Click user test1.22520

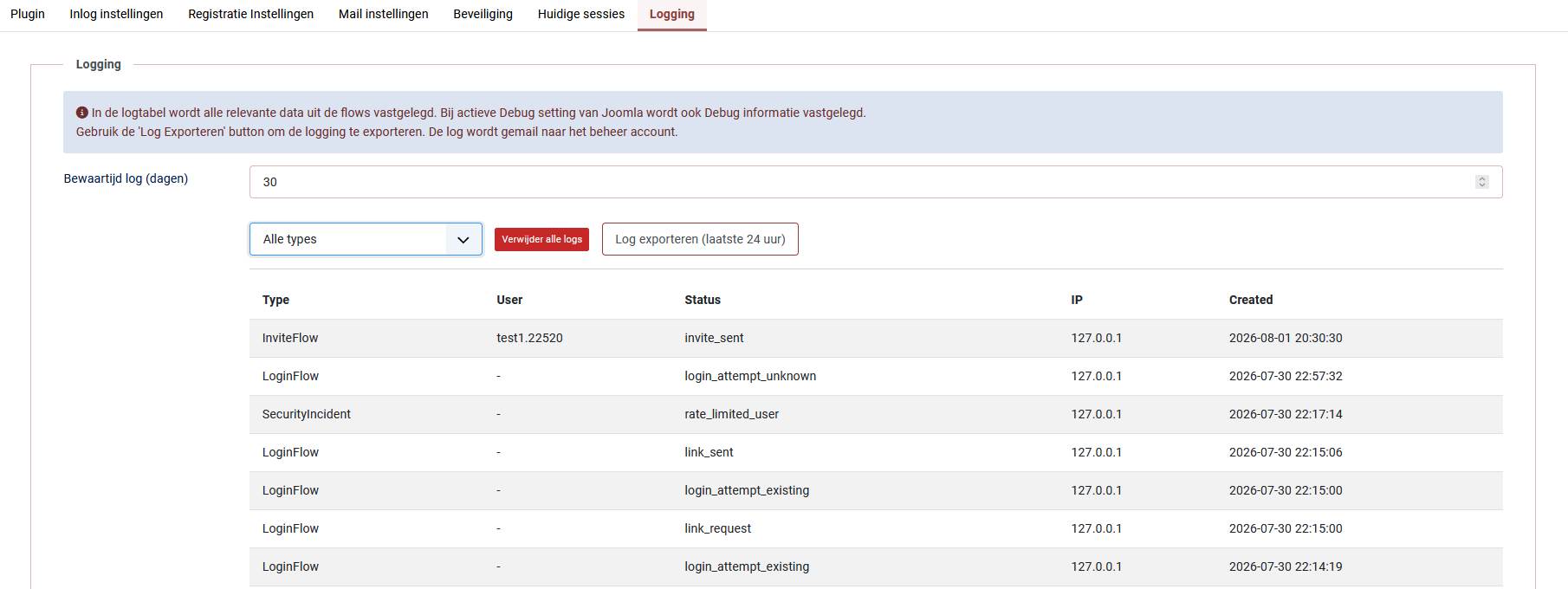click(x=529, y=338)
